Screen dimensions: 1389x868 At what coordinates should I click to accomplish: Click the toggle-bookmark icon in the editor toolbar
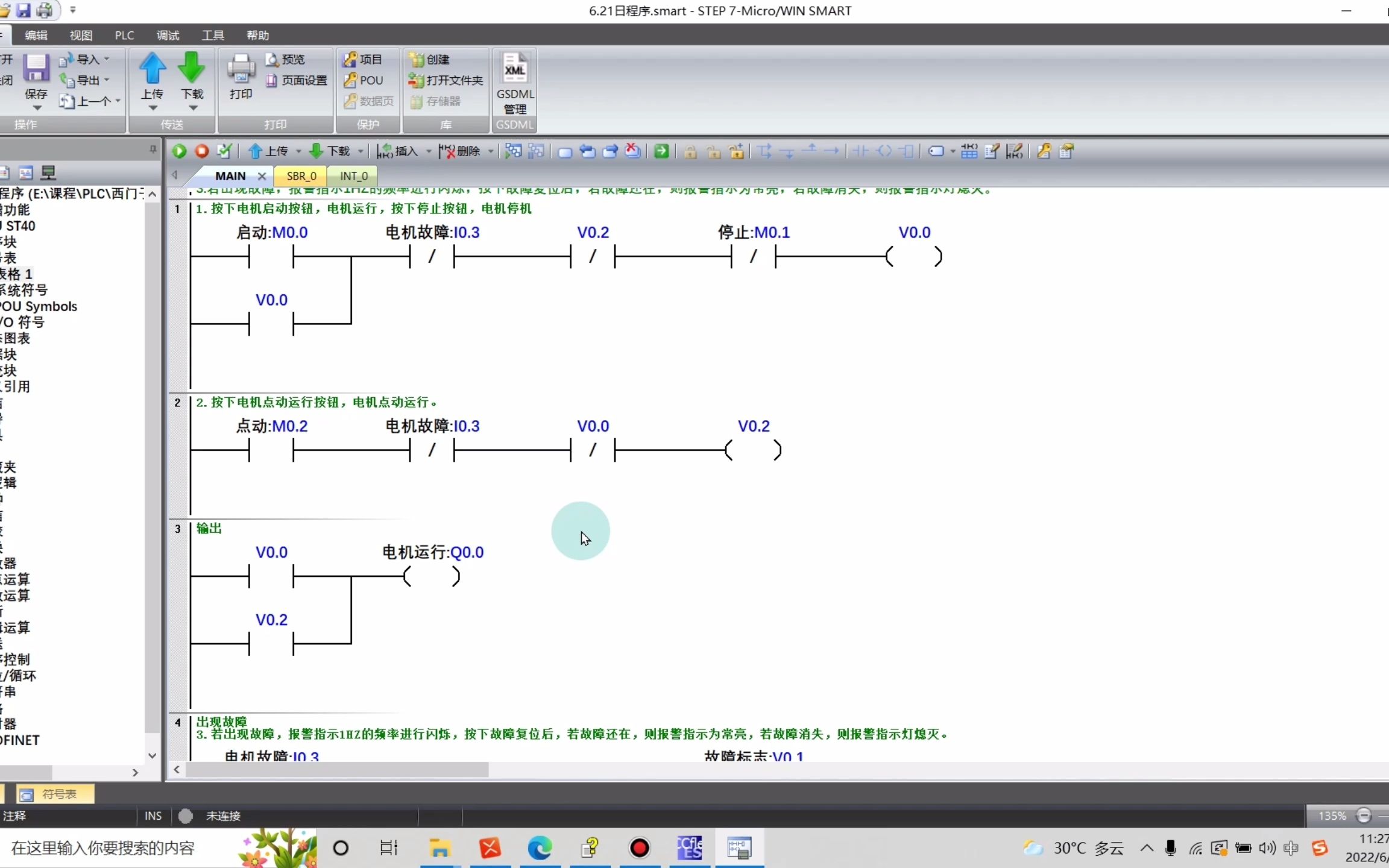[x=565, y=152]
